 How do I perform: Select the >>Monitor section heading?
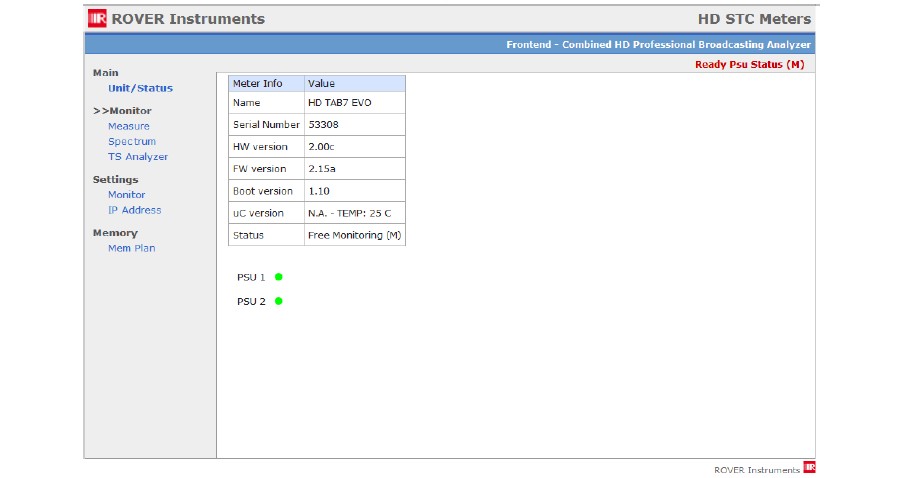(x=122, y=111)
